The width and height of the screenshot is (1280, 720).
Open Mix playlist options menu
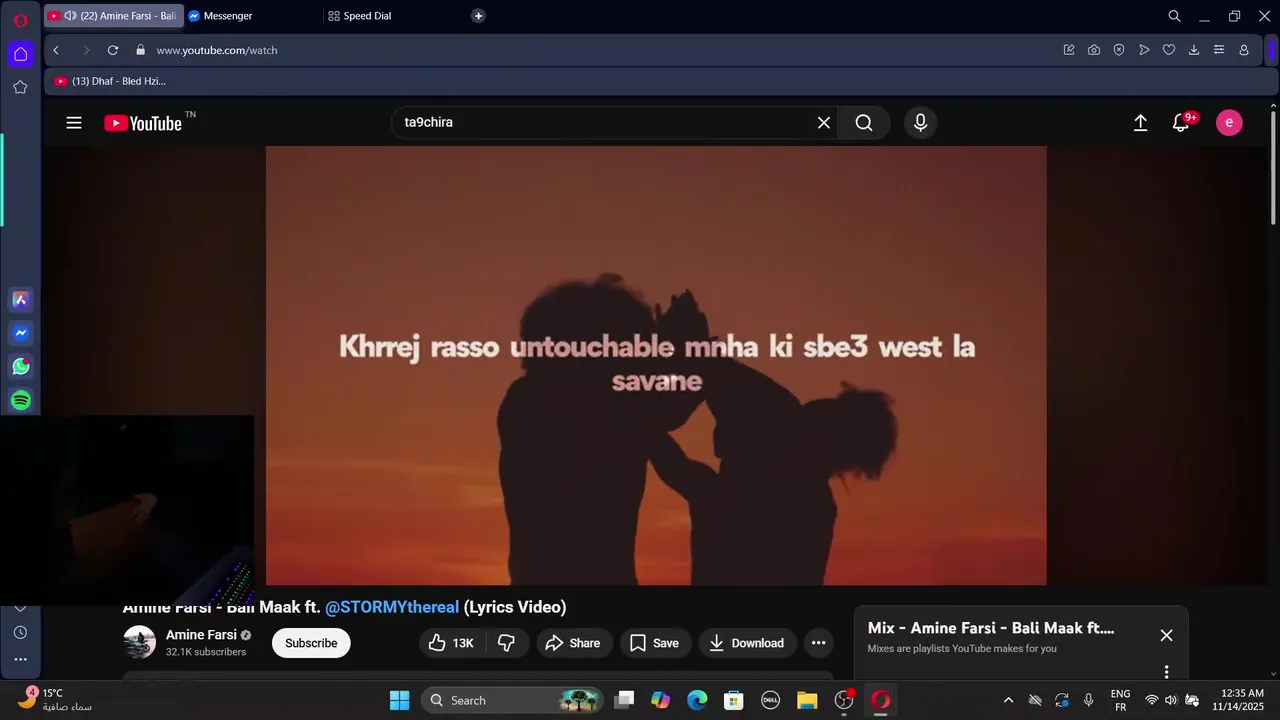[x=1166, y=672]
